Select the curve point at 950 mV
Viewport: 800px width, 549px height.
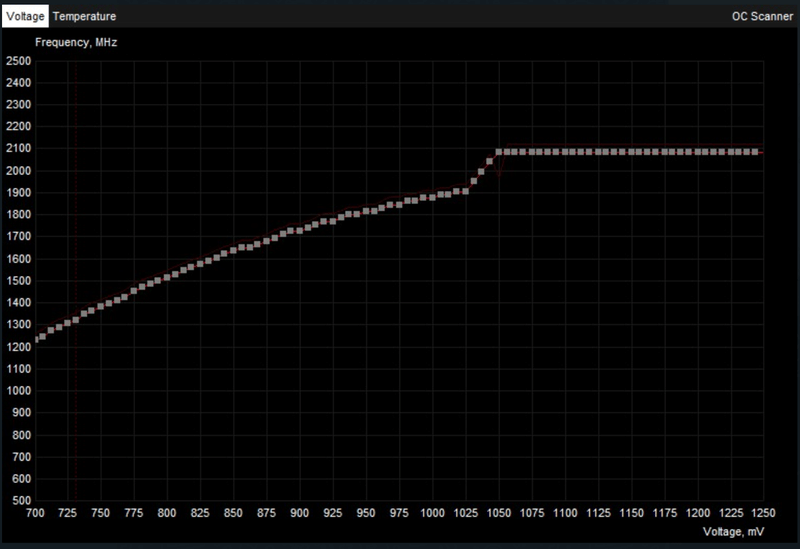tap(366, 211)
